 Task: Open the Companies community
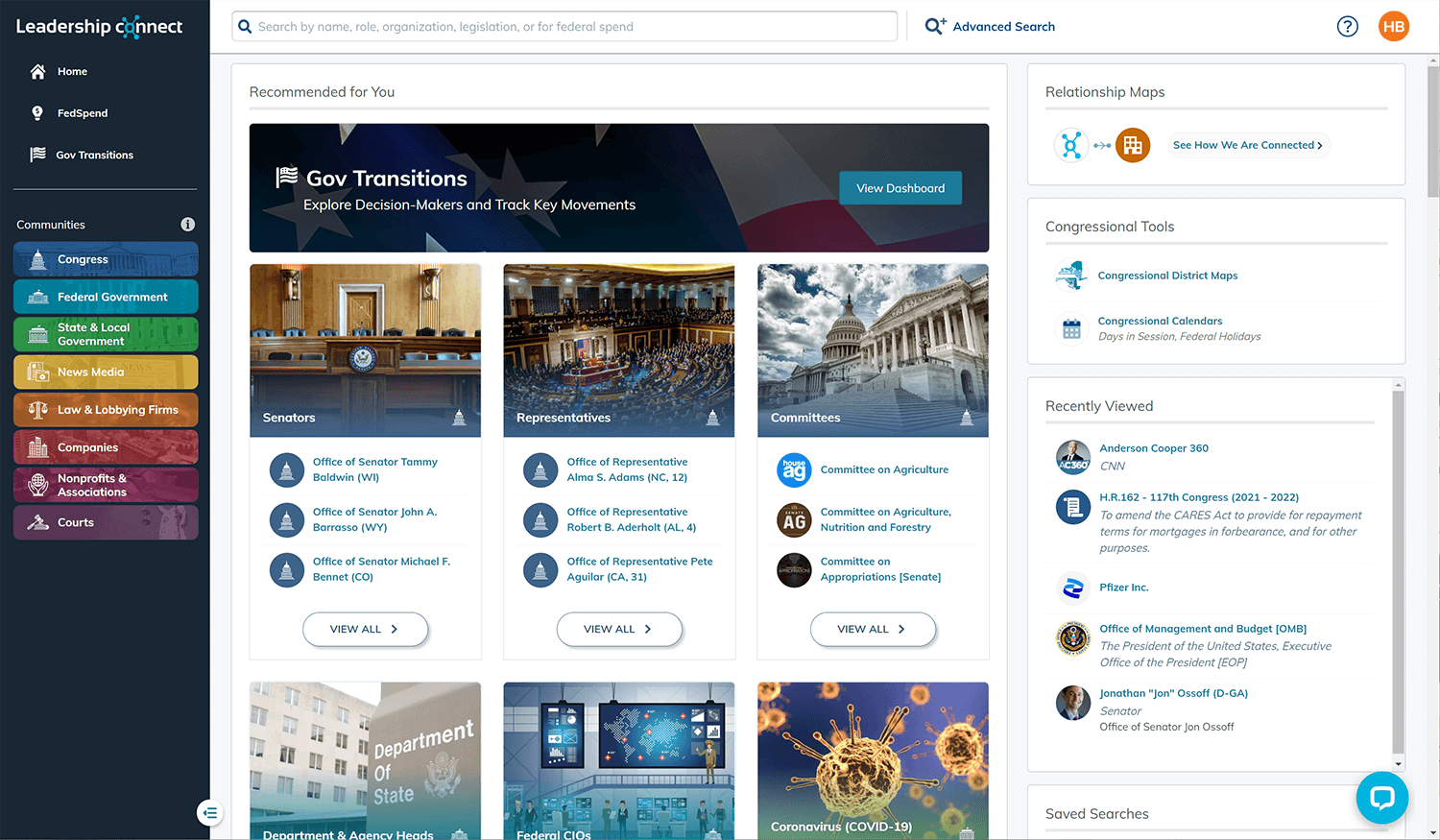[106, 446]
